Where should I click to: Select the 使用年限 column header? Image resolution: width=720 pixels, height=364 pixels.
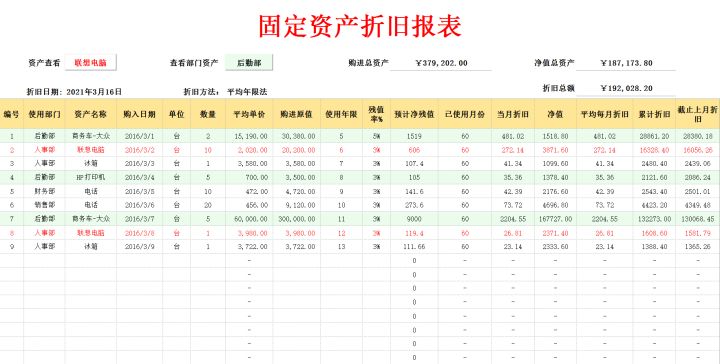(341, 114)
